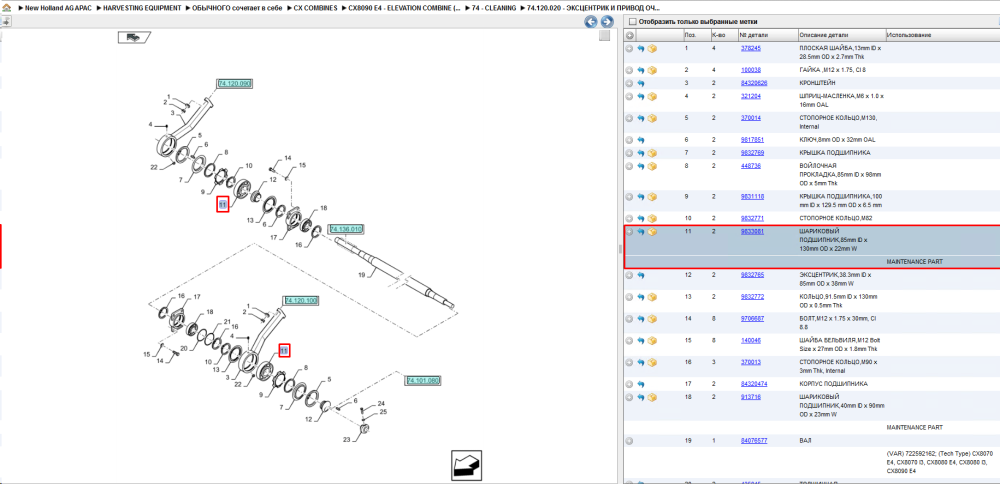Click package icon for part 9832772
Viewport: 1000px width, 484px height.
pyautogui.click(x=652, y=297)
